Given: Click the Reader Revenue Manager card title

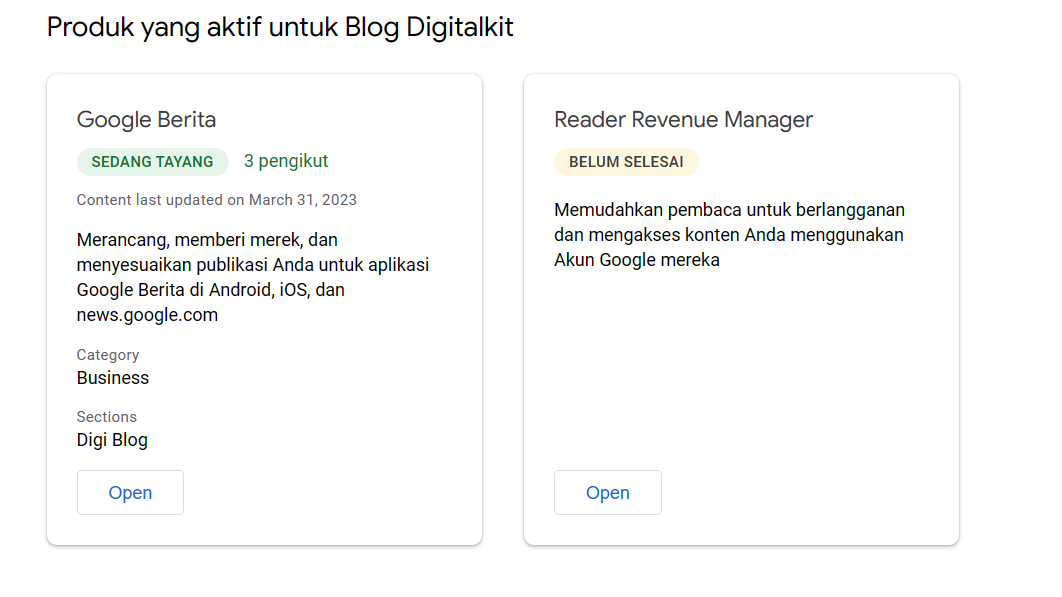Looking at the screenshot, I should click(x=683, y=119).
